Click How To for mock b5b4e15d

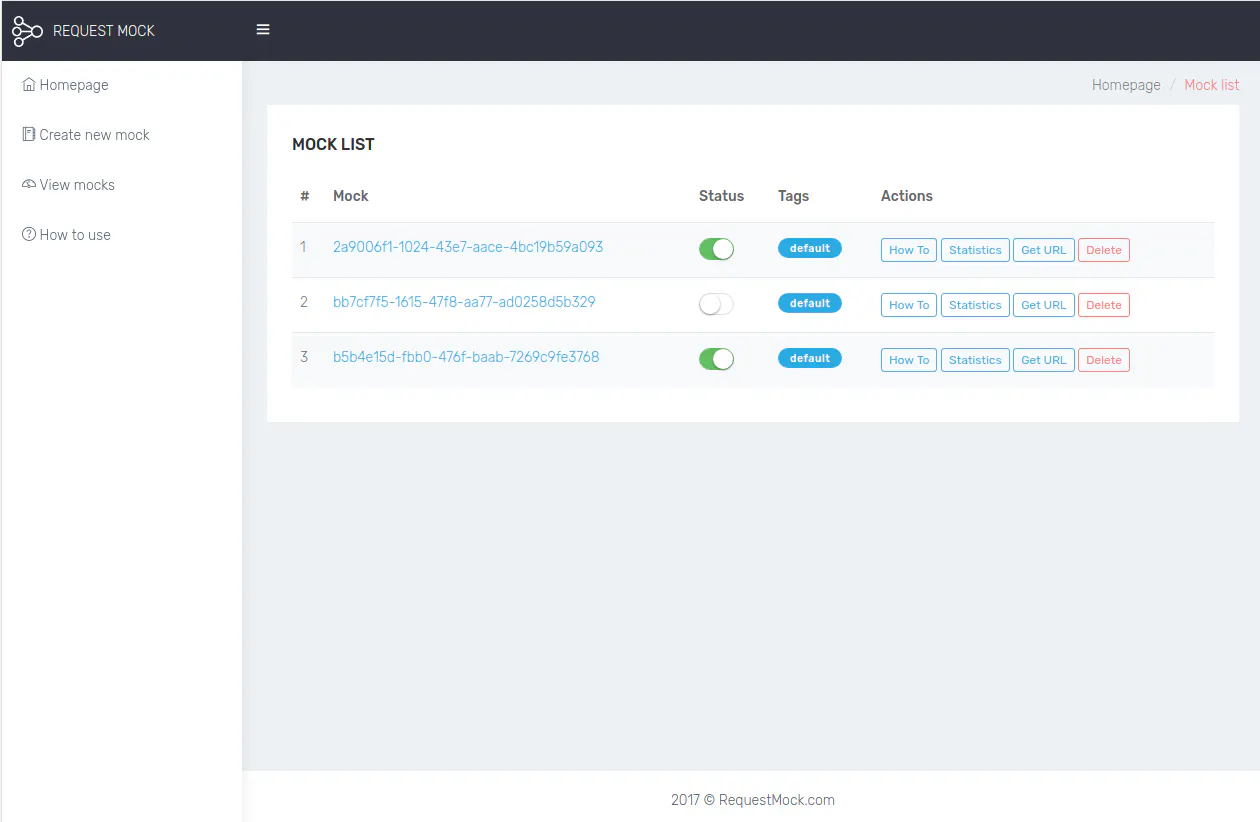[x=909, y=360]
